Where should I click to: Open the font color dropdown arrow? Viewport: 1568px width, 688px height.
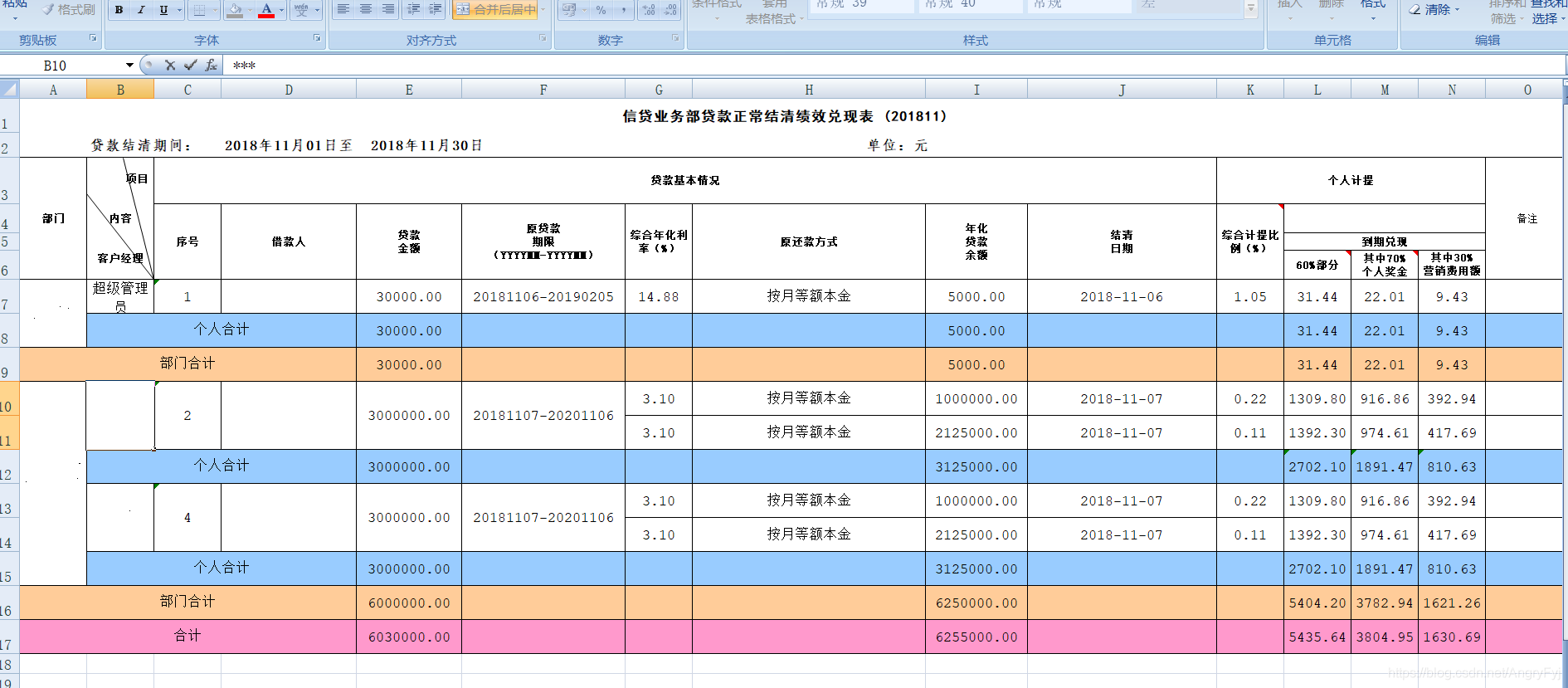coord(281,10)
